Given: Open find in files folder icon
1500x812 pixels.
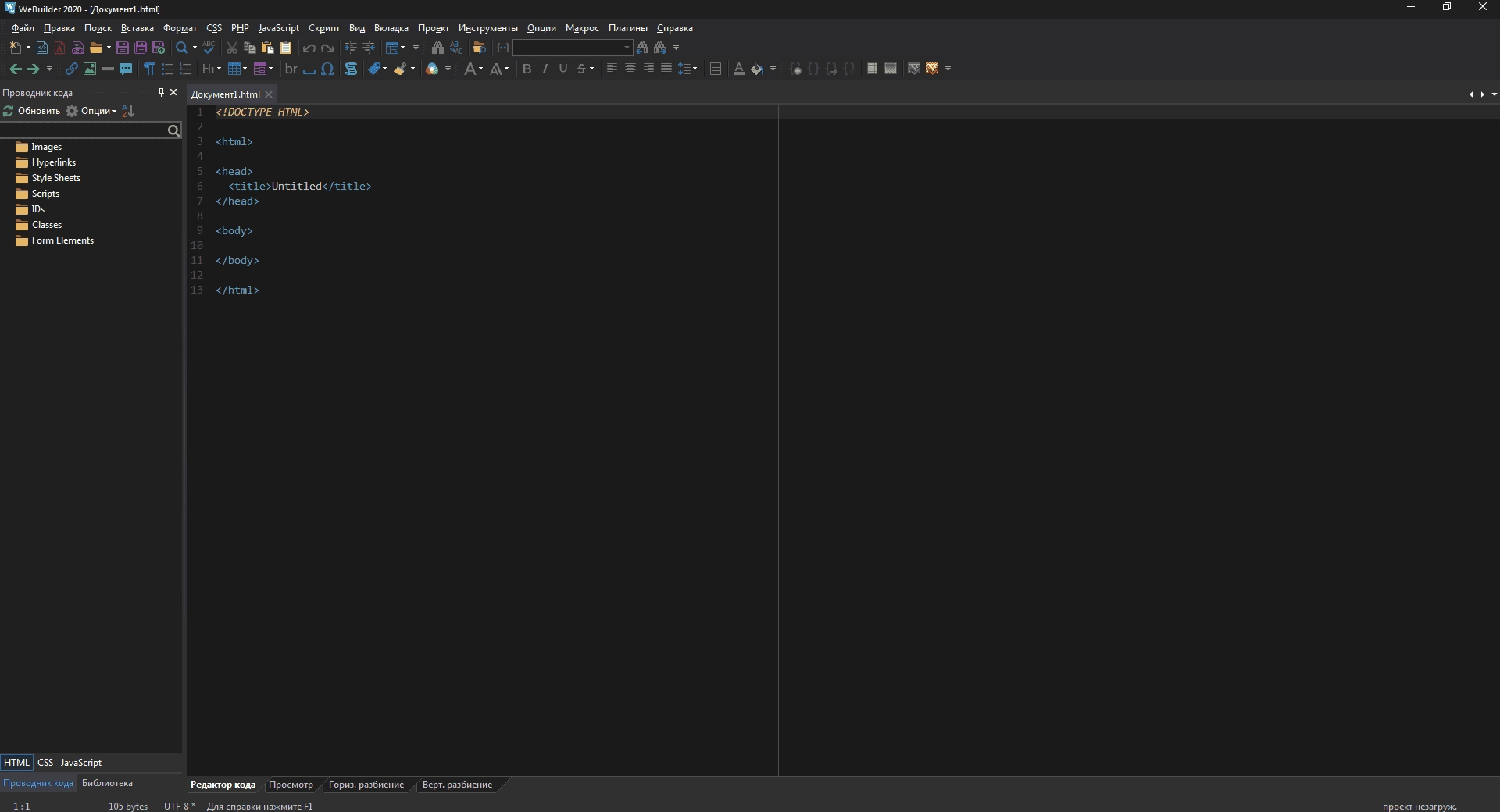Looking at the screenshot, I should click(480, 48).
